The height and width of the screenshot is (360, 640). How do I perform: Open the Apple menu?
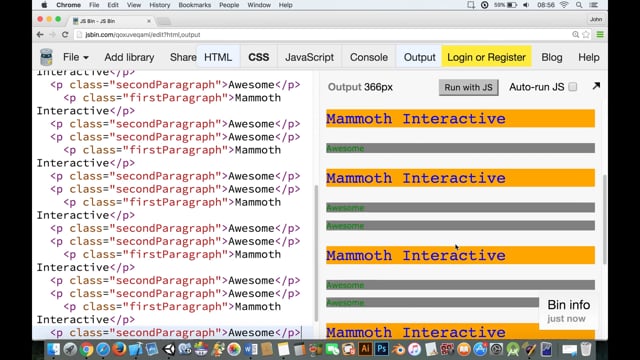[44, 5]
